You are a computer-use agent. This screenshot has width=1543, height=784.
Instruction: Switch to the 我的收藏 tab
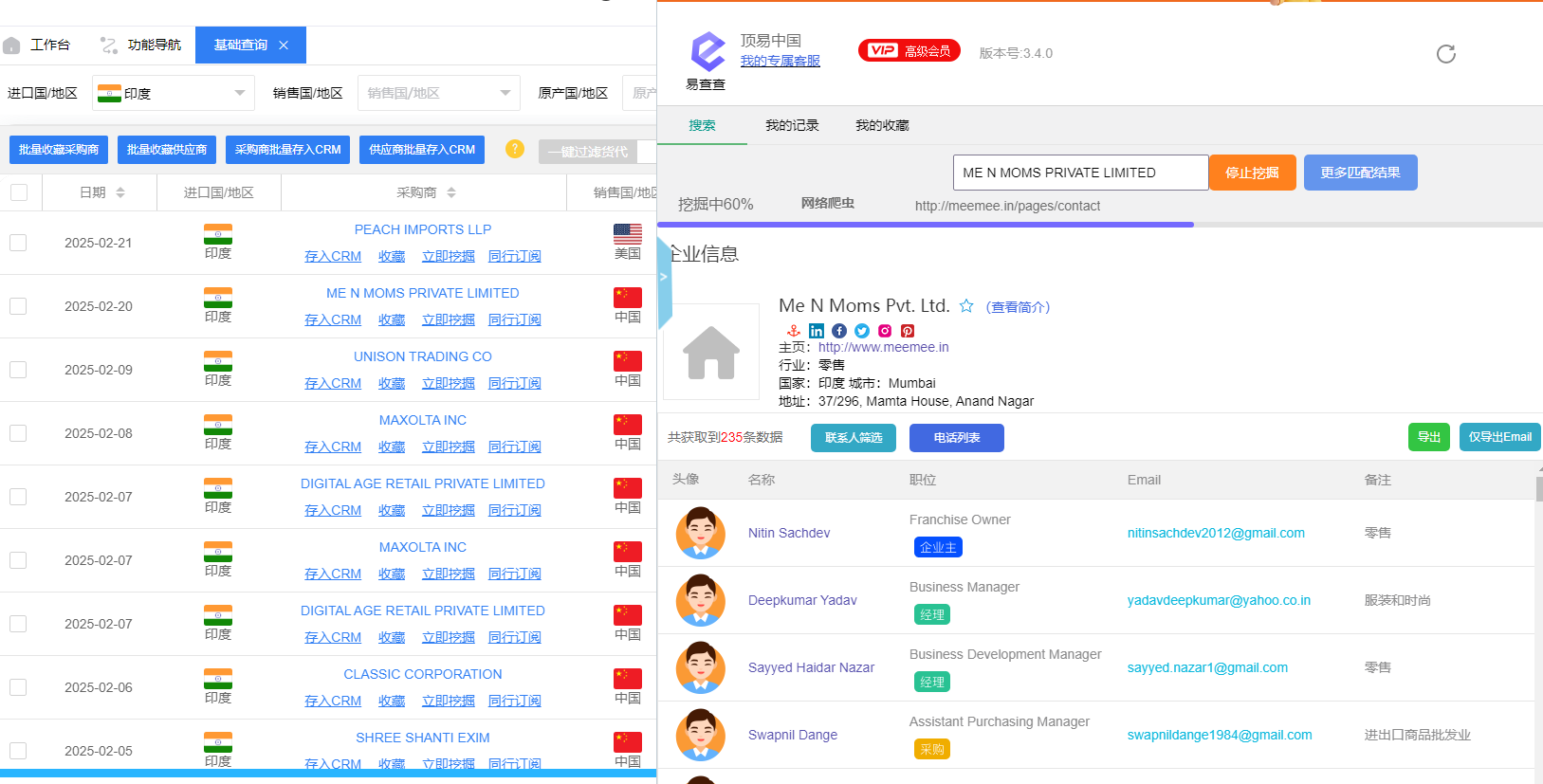click(882, 125)
